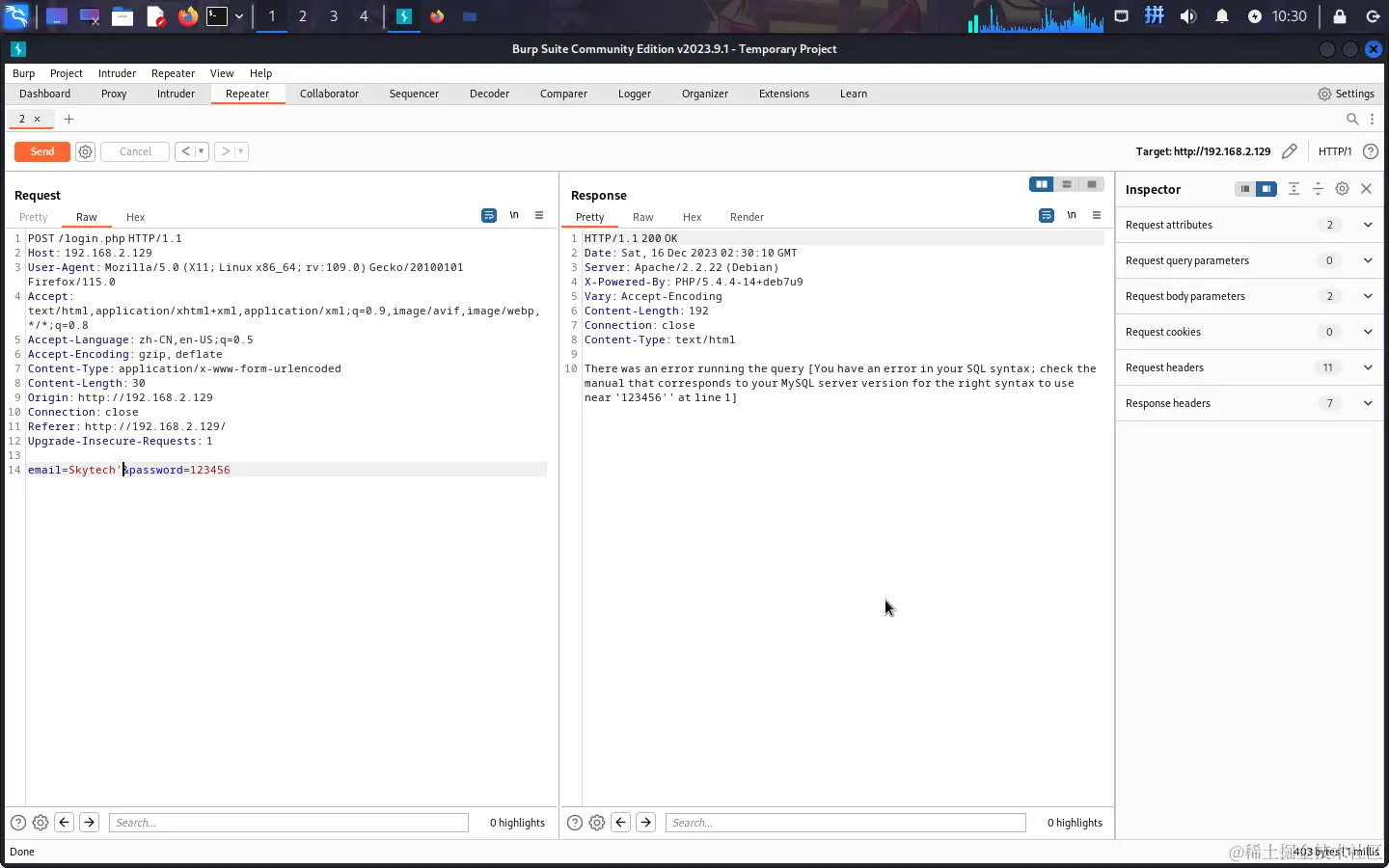
Task: Select side-by-side layout view
Action: click(1042, 184)
